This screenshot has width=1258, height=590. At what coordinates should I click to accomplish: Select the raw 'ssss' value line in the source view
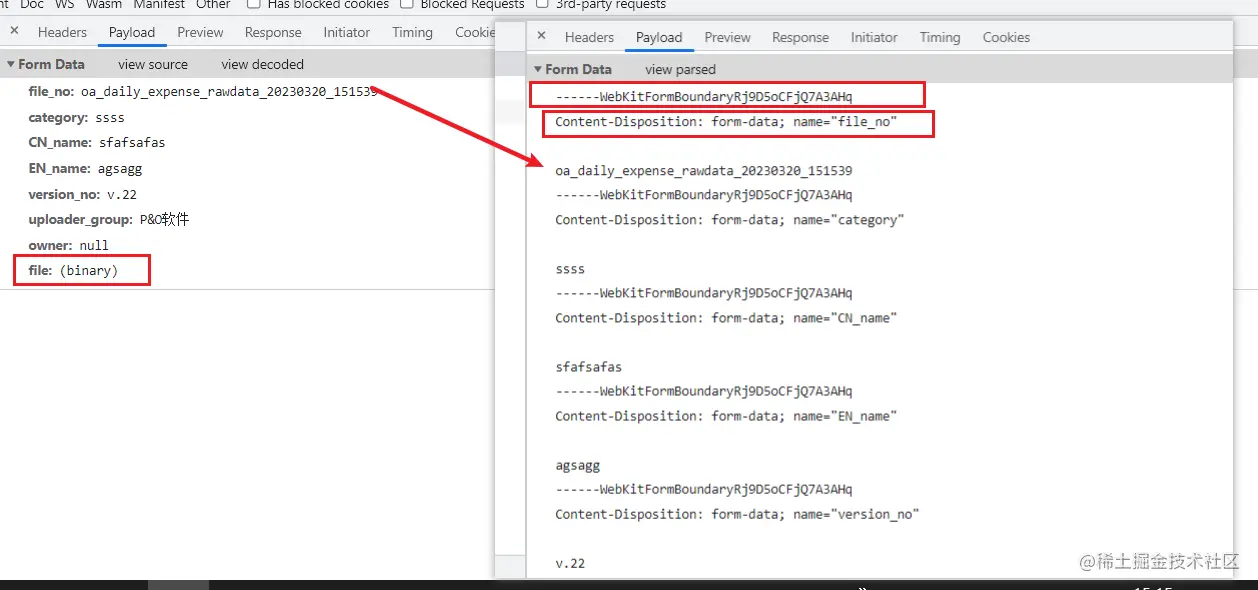(570, 269)
